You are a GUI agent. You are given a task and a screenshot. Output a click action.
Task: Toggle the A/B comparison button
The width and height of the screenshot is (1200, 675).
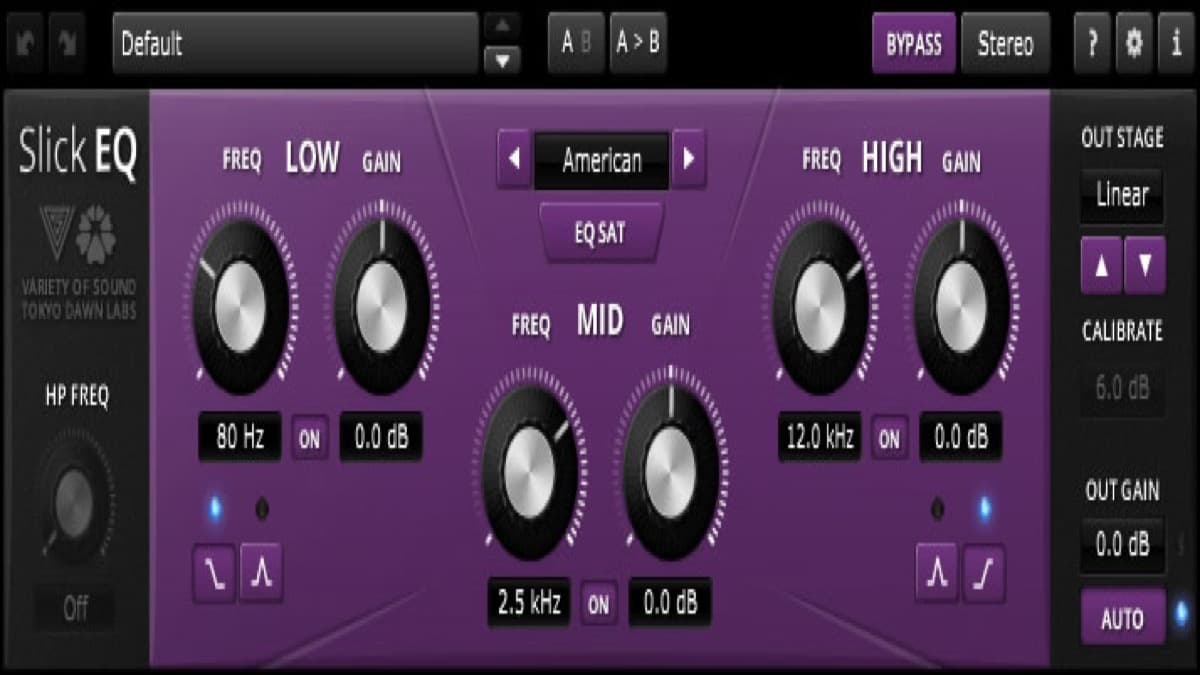pyautogui.click(x=577, y=43)
